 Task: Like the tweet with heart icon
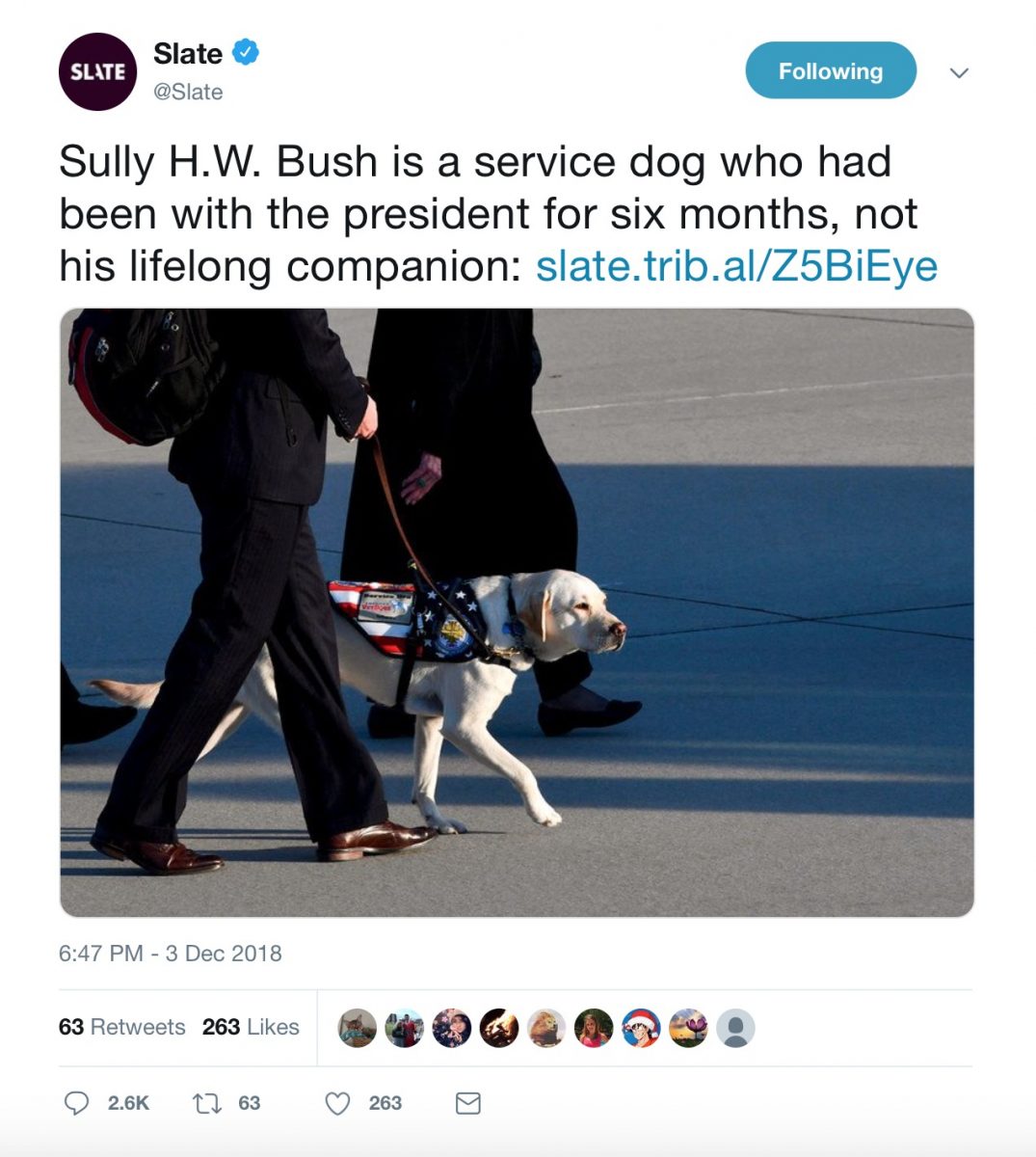tap(337, 1103)
